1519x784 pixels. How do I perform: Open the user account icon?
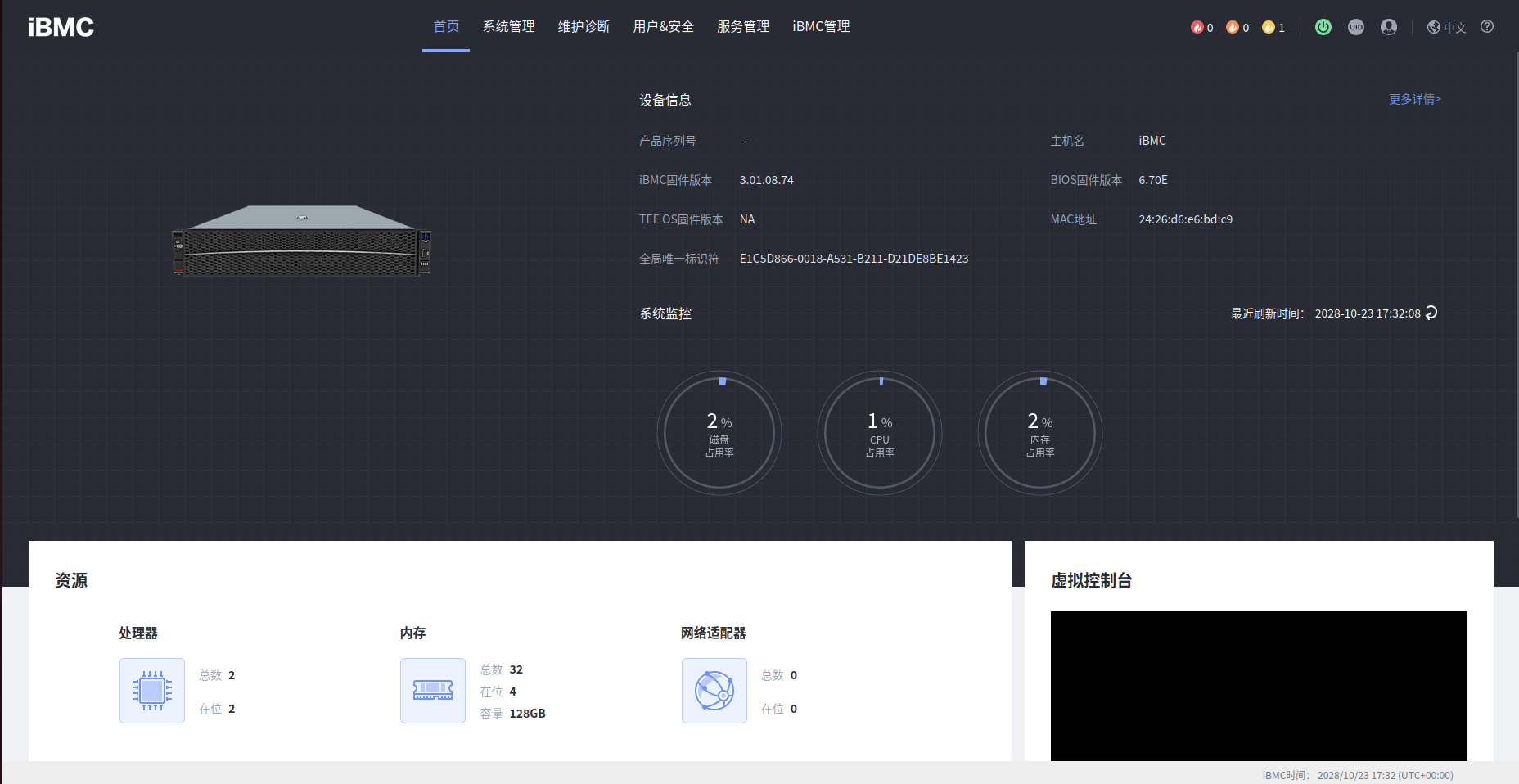coord(1389,27)
